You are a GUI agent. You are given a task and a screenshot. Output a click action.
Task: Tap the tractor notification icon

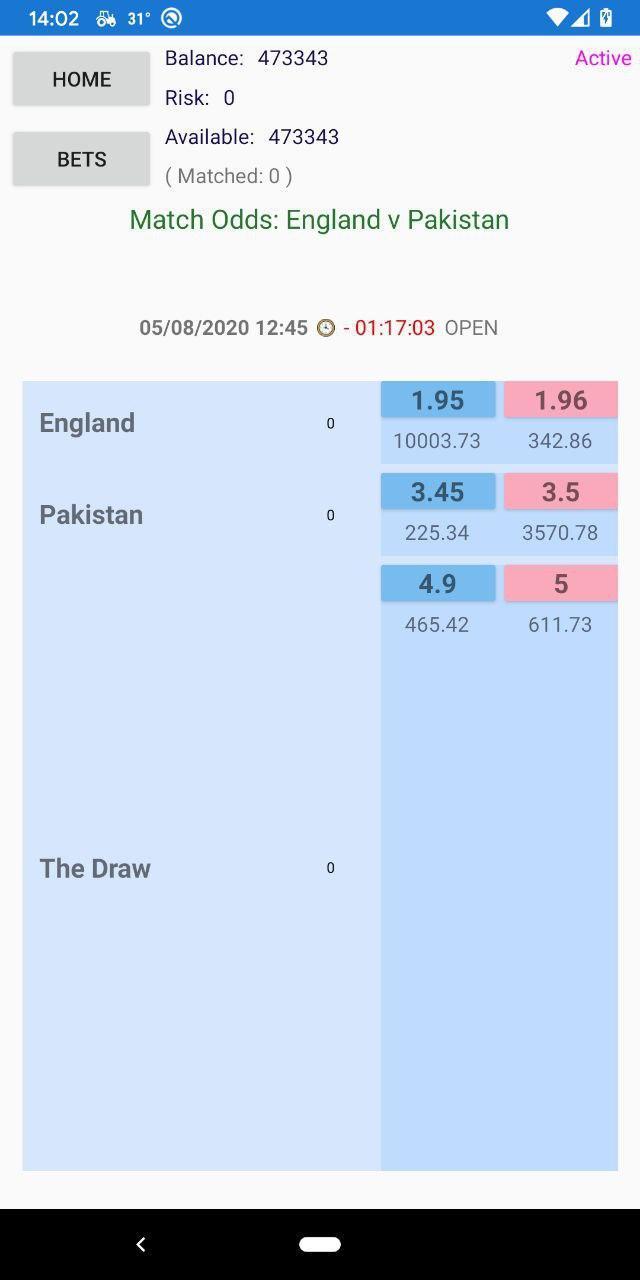click(106, 18)
